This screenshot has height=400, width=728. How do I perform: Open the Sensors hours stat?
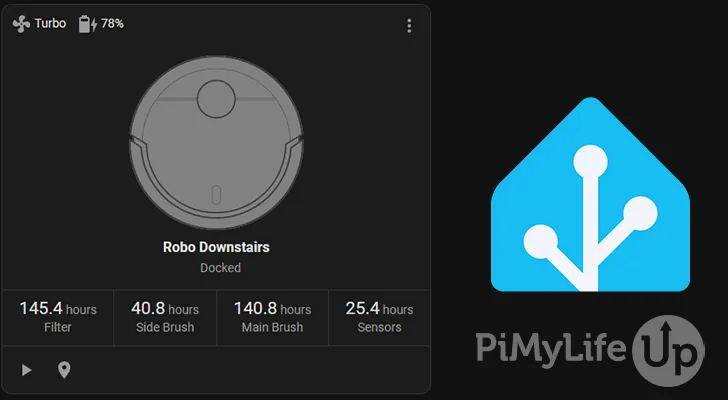[379, 317]
